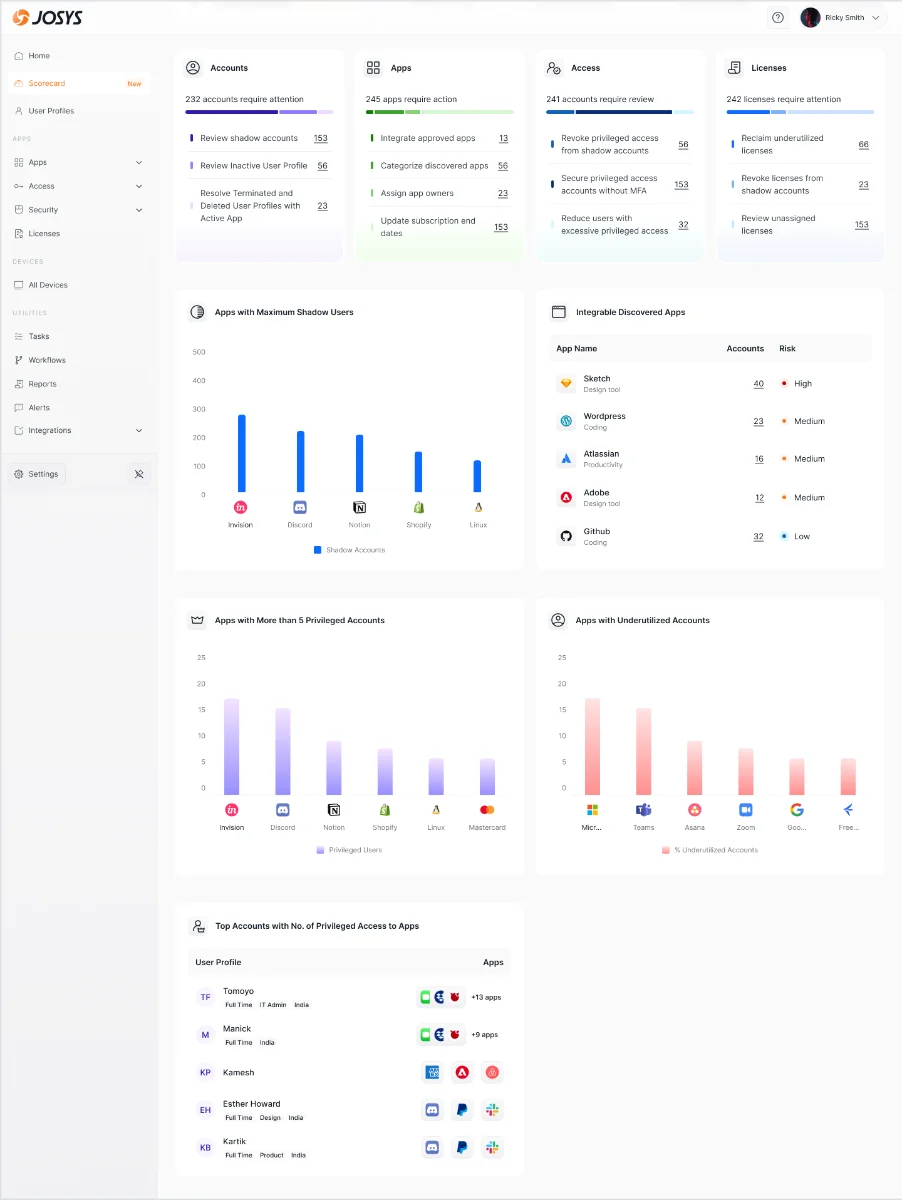Select the Scorecard menu item

pos(78,83)
